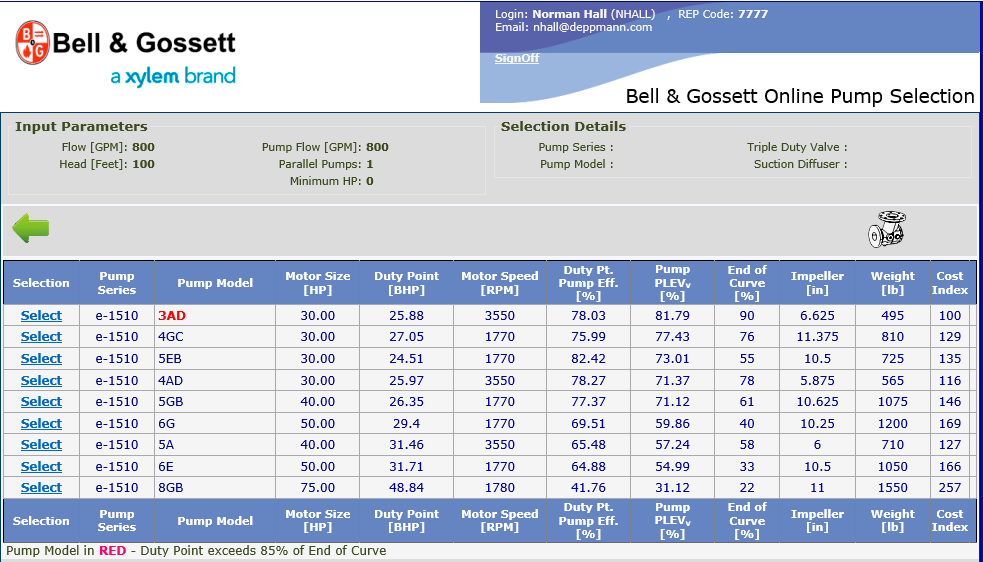Select the 6G pump row
This screenshot has height=562, width=983.
coord(41,423)
